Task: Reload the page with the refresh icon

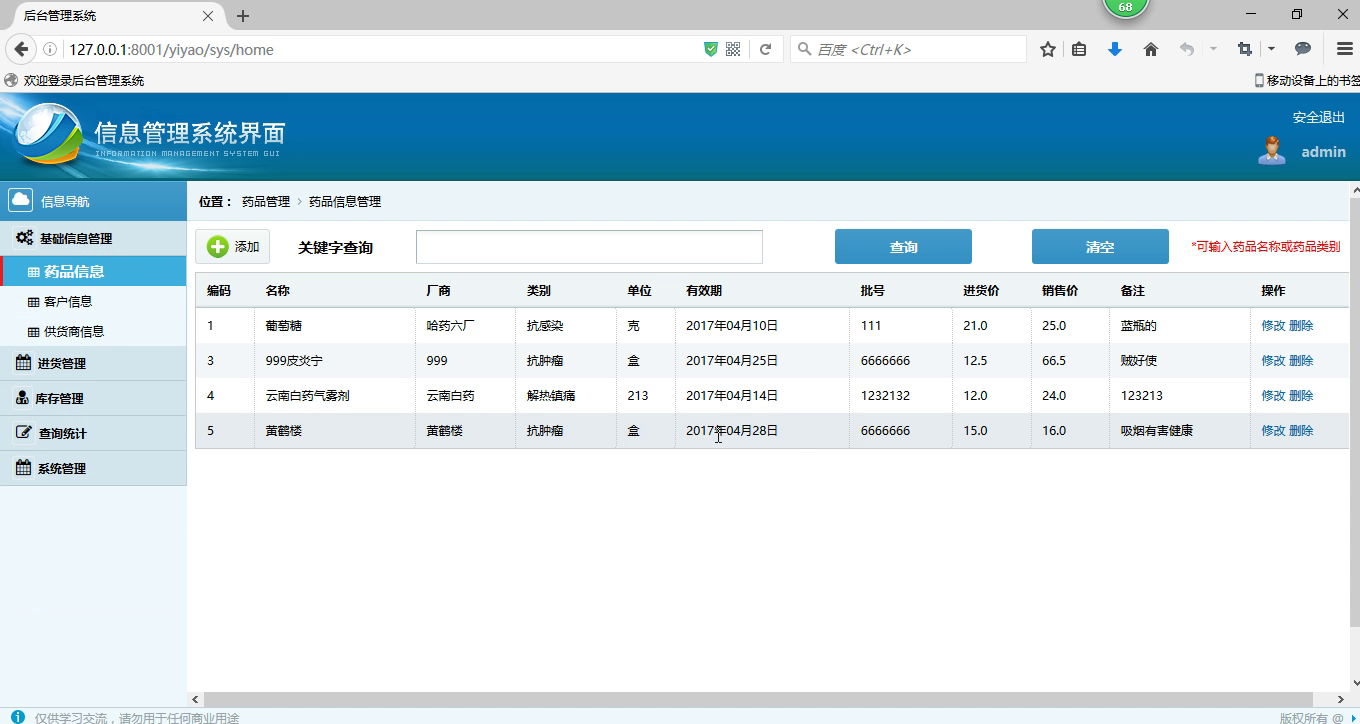Action: coord(765,49)
